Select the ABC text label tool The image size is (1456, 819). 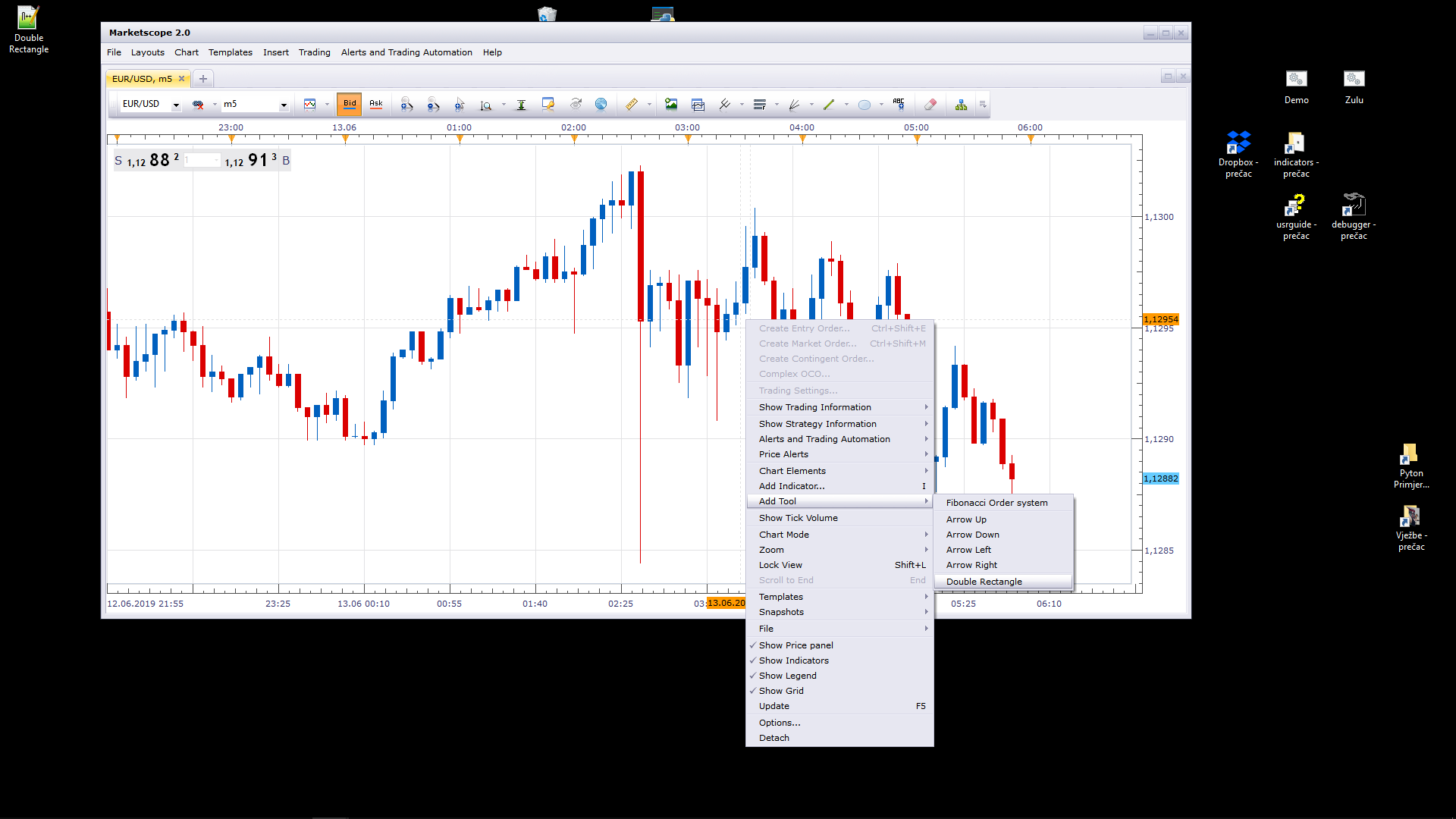point(899,105)
